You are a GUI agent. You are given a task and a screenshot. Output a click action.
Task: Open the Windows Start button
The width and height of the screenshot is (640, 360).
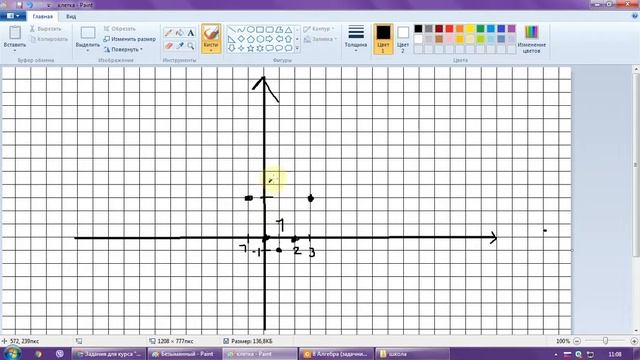pos(11,353)
